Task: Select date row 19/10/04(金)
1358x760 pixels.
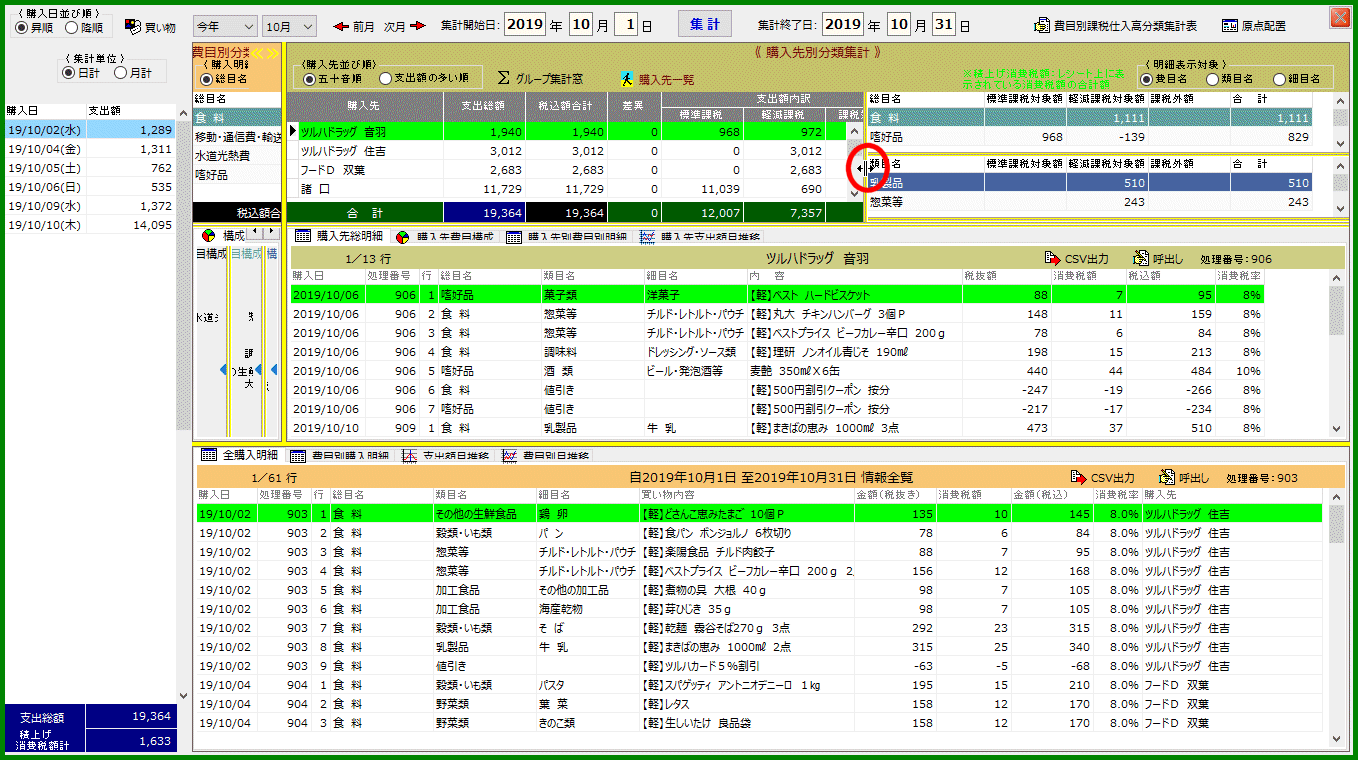Action: tap(91, 149)
